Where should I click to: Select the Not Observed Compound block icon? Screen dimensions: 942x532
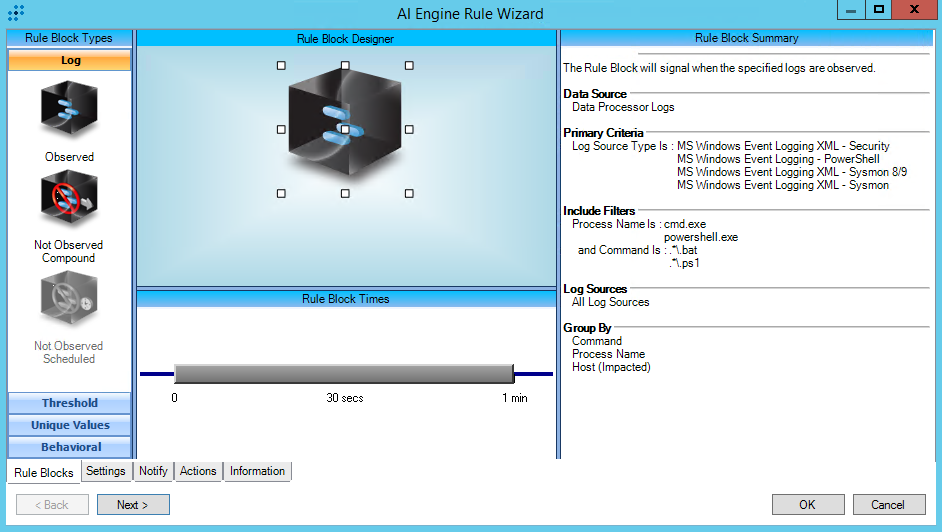pyautogui.click(x=69, y=199)
